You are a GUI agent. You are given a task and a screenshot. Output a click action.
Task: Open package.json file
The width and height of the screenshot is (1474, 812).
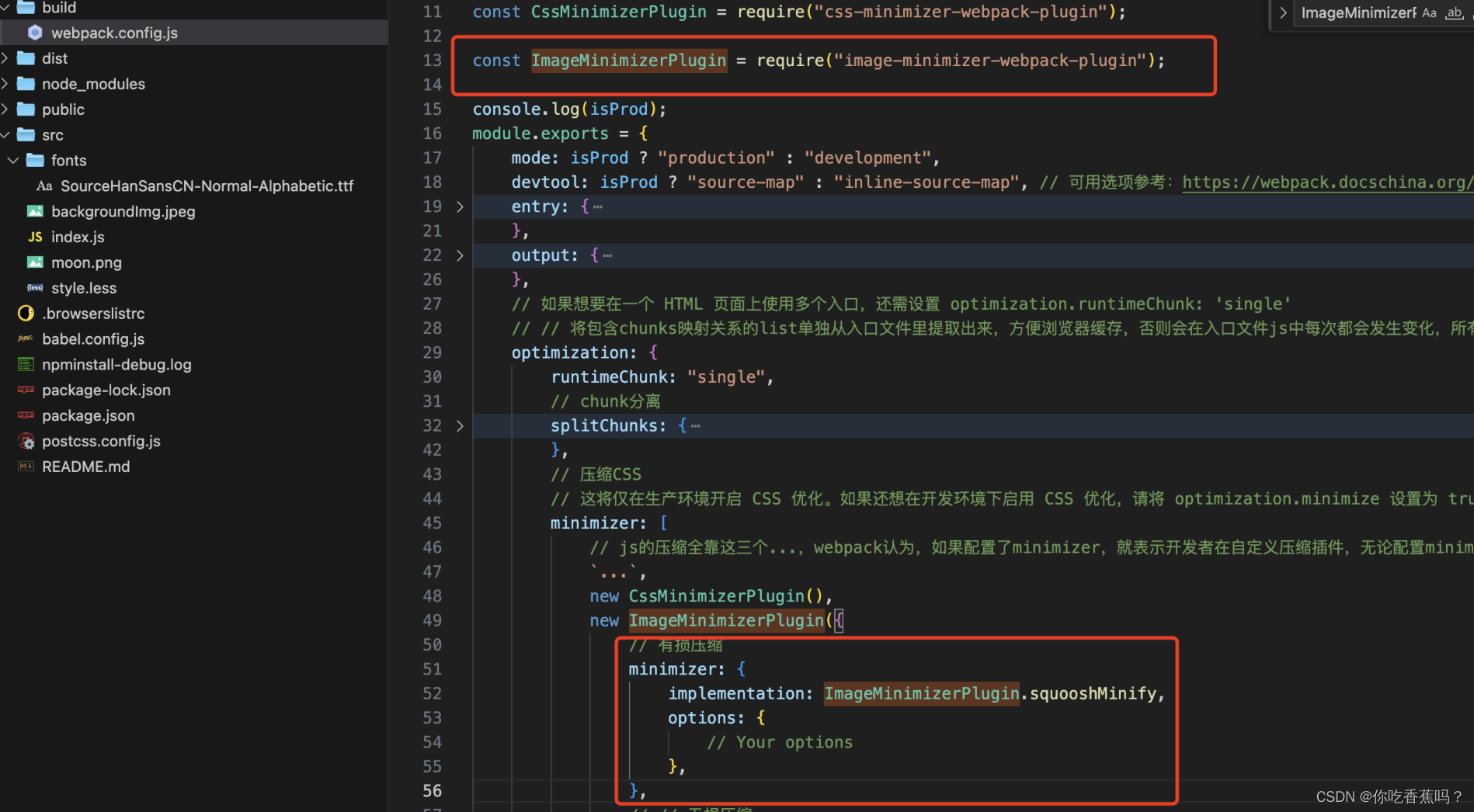click(x=89, y=416)
